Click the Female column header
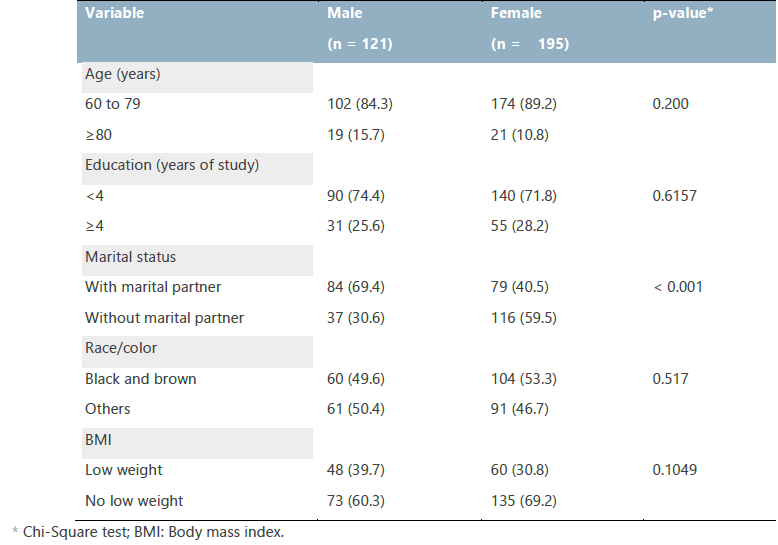The width and height of the screenshot is (778, 545). [x=516, y=14]
